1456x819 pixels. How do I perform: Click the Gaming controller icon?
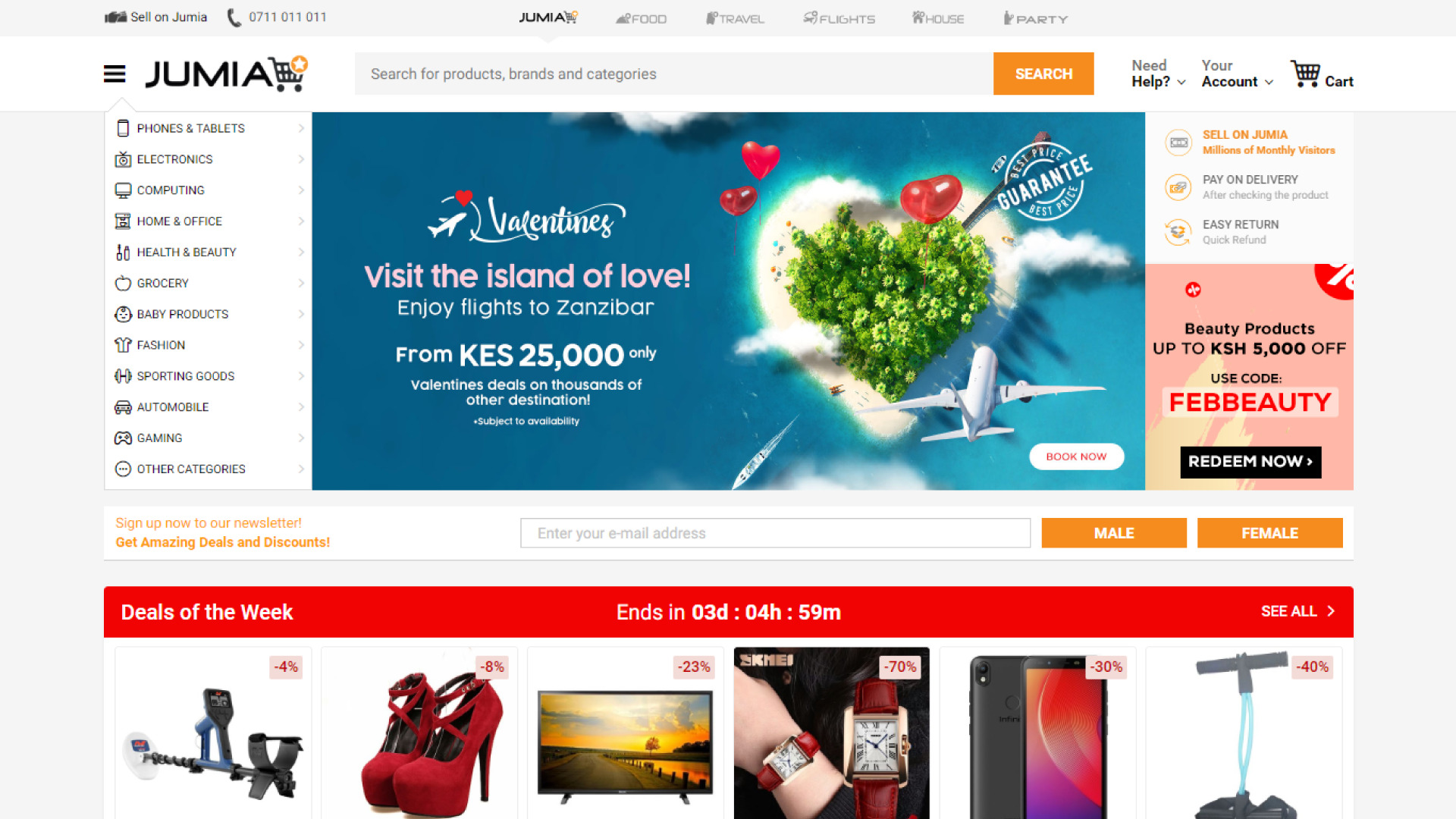[123, 438]
